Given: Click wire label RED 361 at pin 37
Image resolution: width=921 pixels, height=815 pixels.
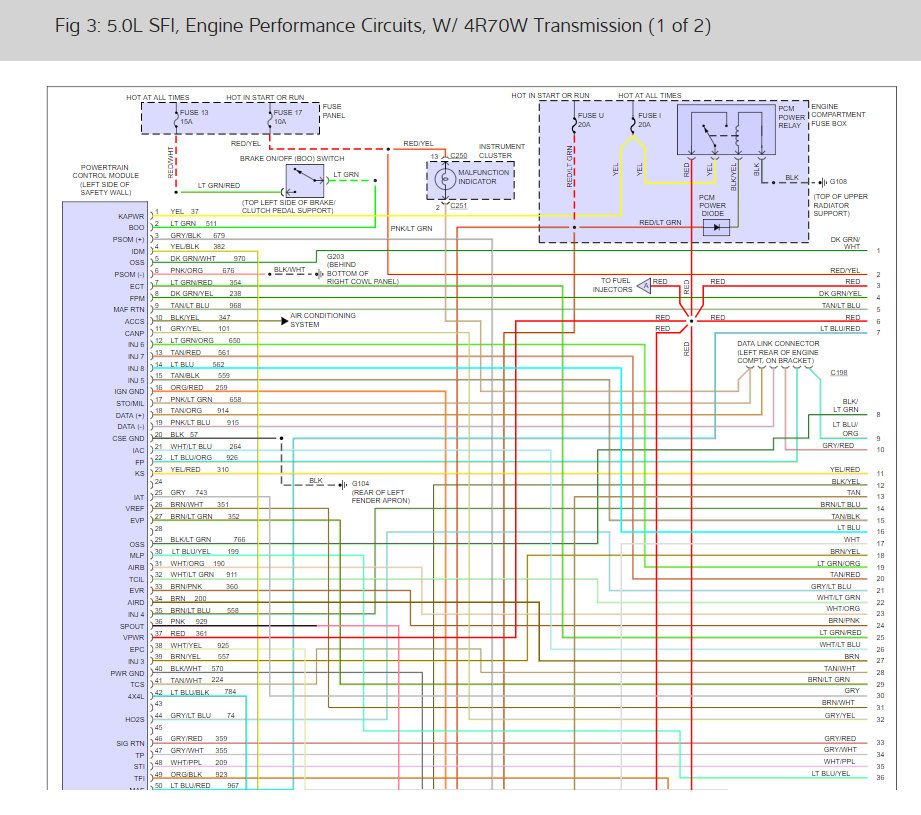Looking at the screenshot, I should coord(189,634).
